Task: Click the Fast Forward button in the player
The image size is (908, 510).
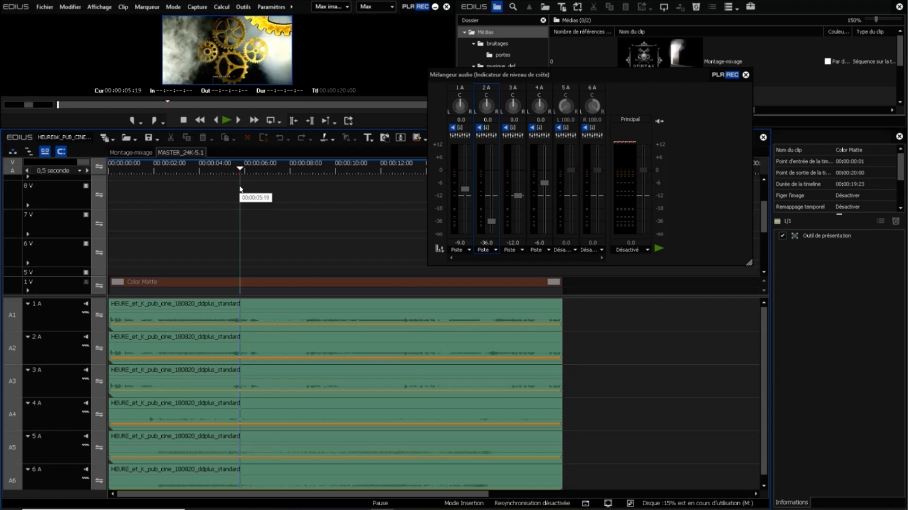Action: [x=253, y=120]
